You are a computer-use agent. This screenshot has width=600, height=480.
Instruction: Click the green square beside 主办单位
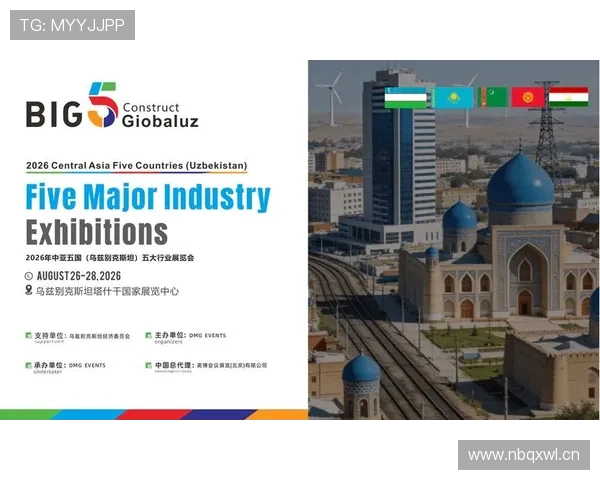(147, 336)
